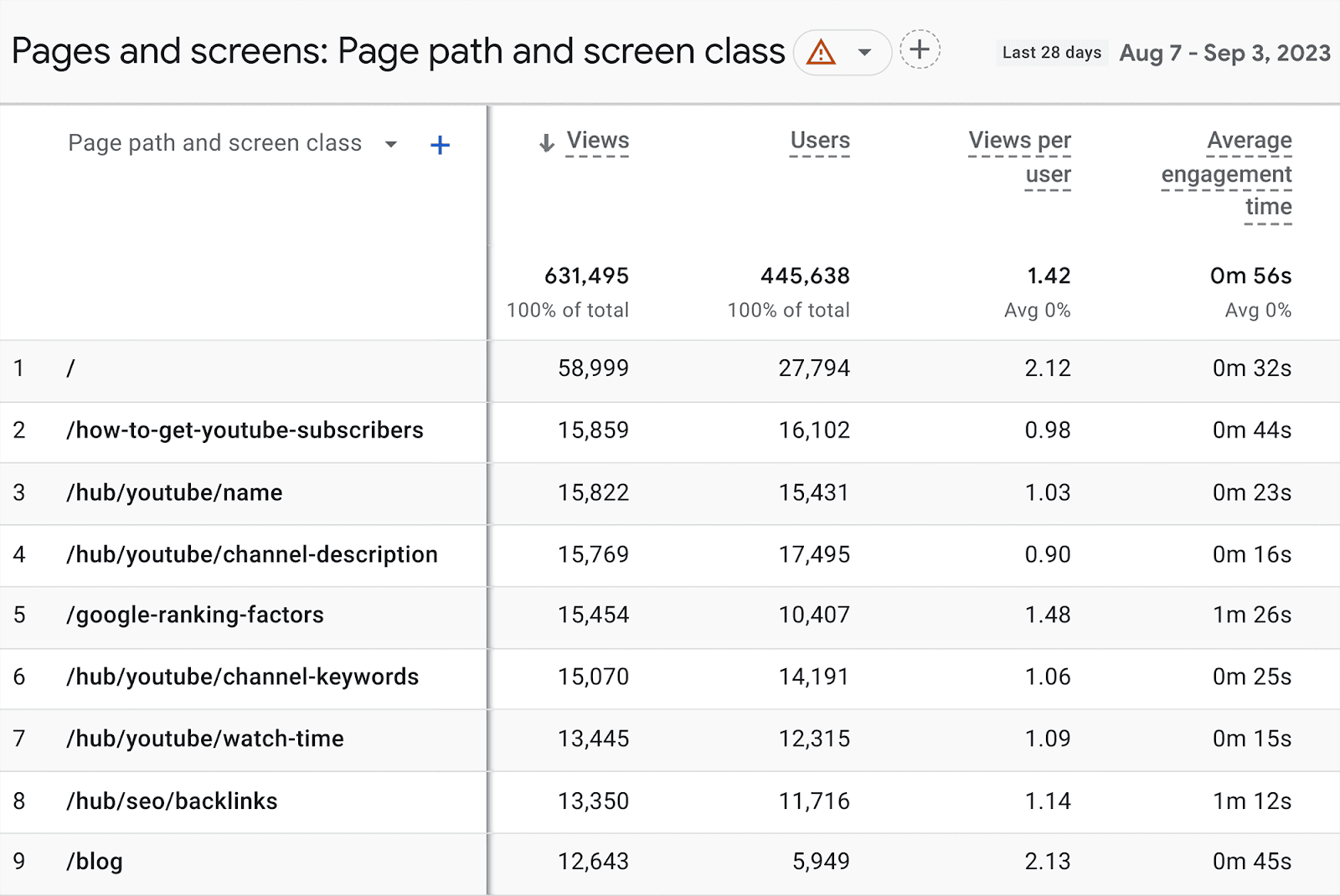Click the orange warning triangle icon
Screen dimensions: 1340x896
[821, 53]
